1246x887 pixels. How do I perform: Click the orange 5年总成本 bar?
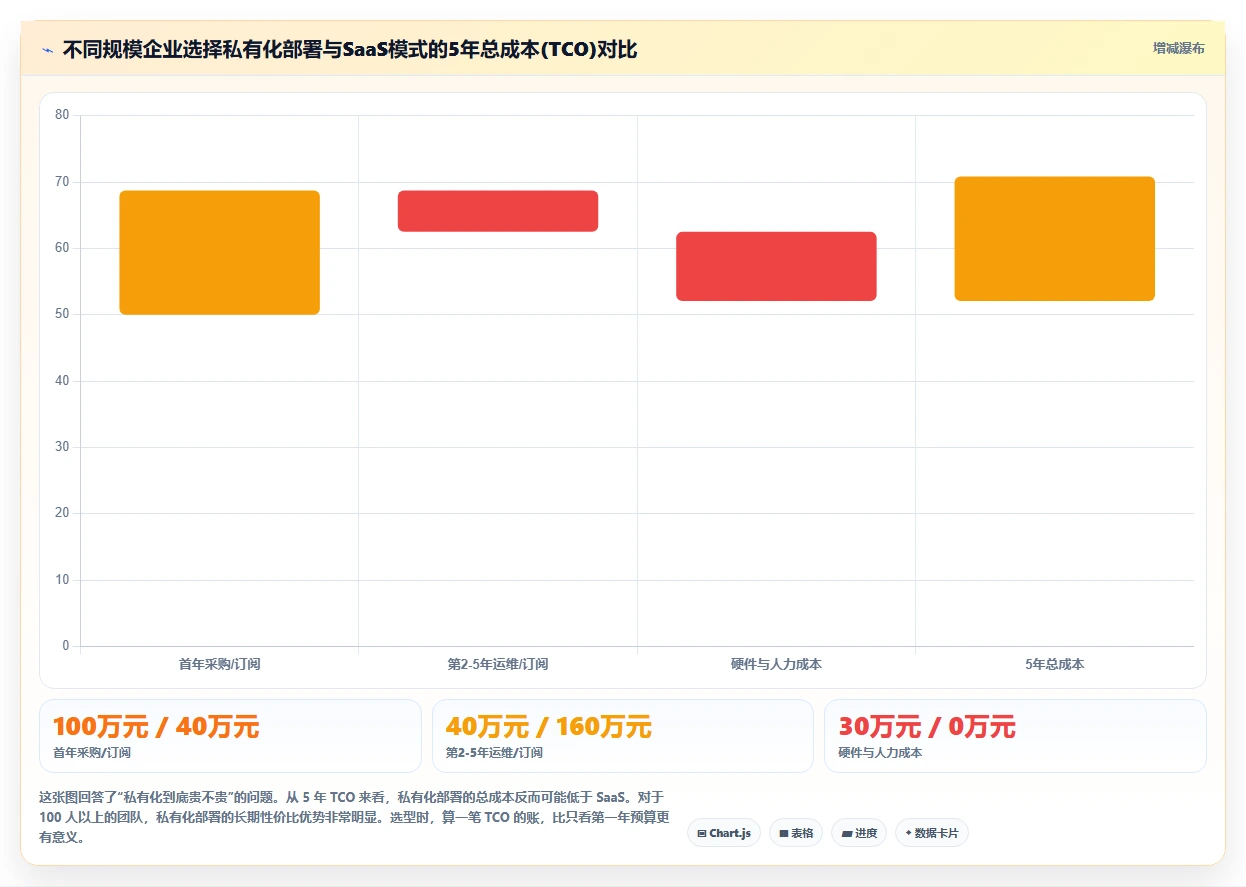1055,239
